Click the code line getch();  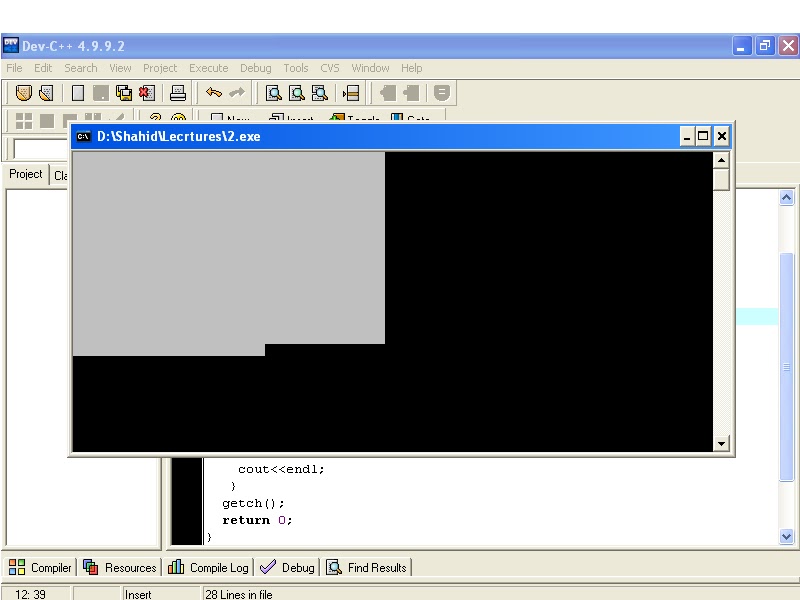click(x=253, y=504)
